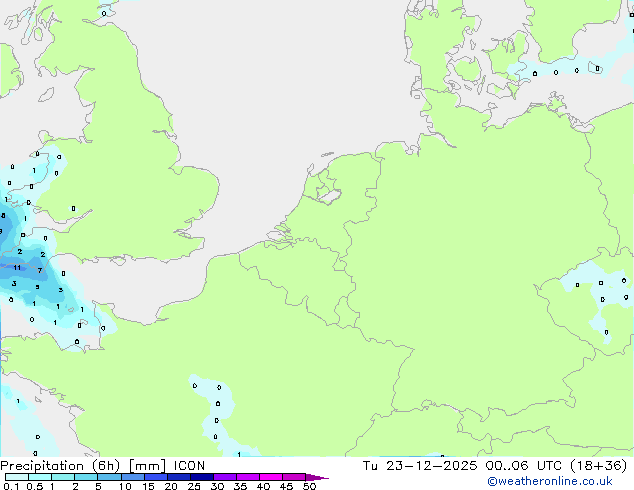Click the '[mm]' unit label

point(147,466)
